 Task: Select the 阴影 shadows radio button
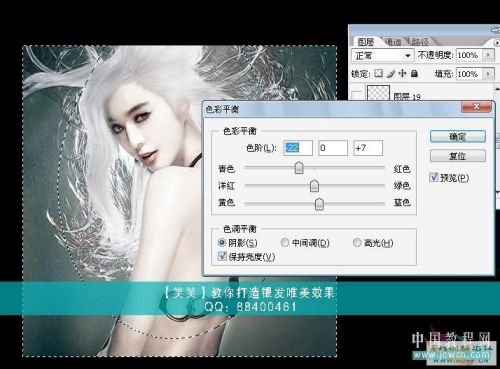coord(222,243)
